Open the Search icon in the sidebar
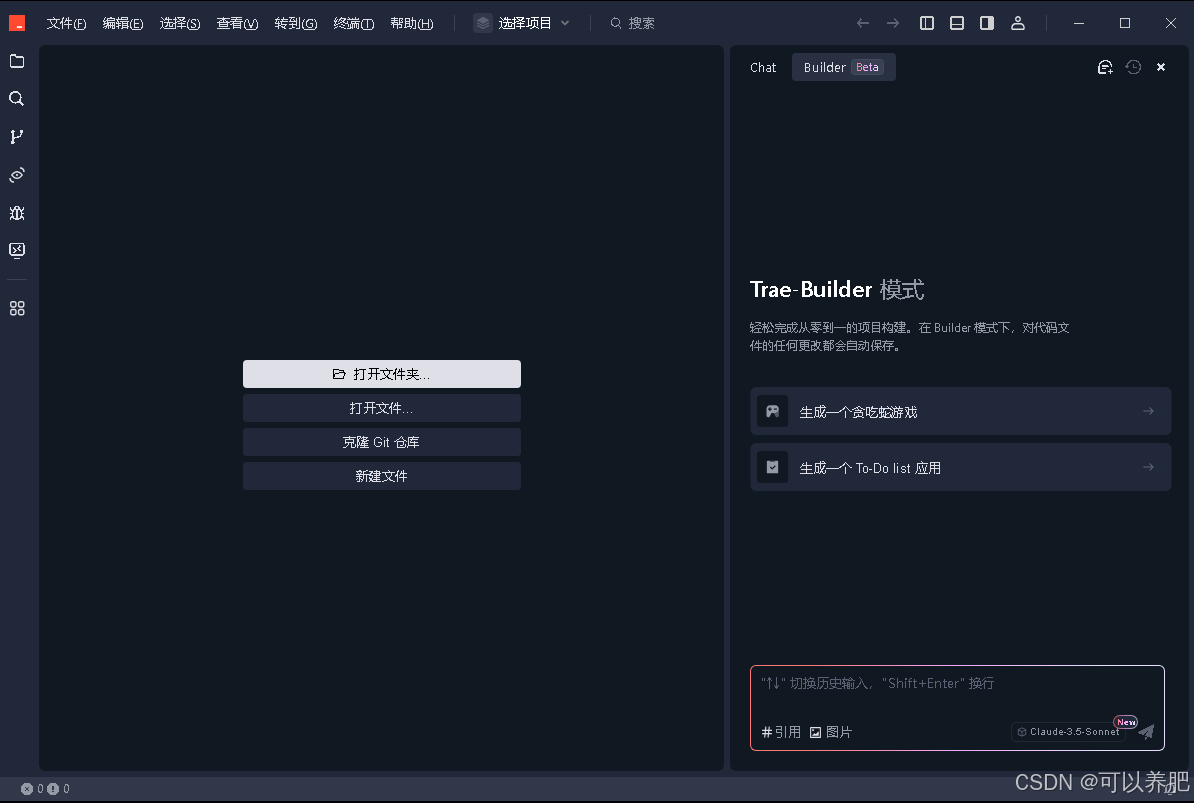This screenshot has width=1194, height=803. click(17, 99)
